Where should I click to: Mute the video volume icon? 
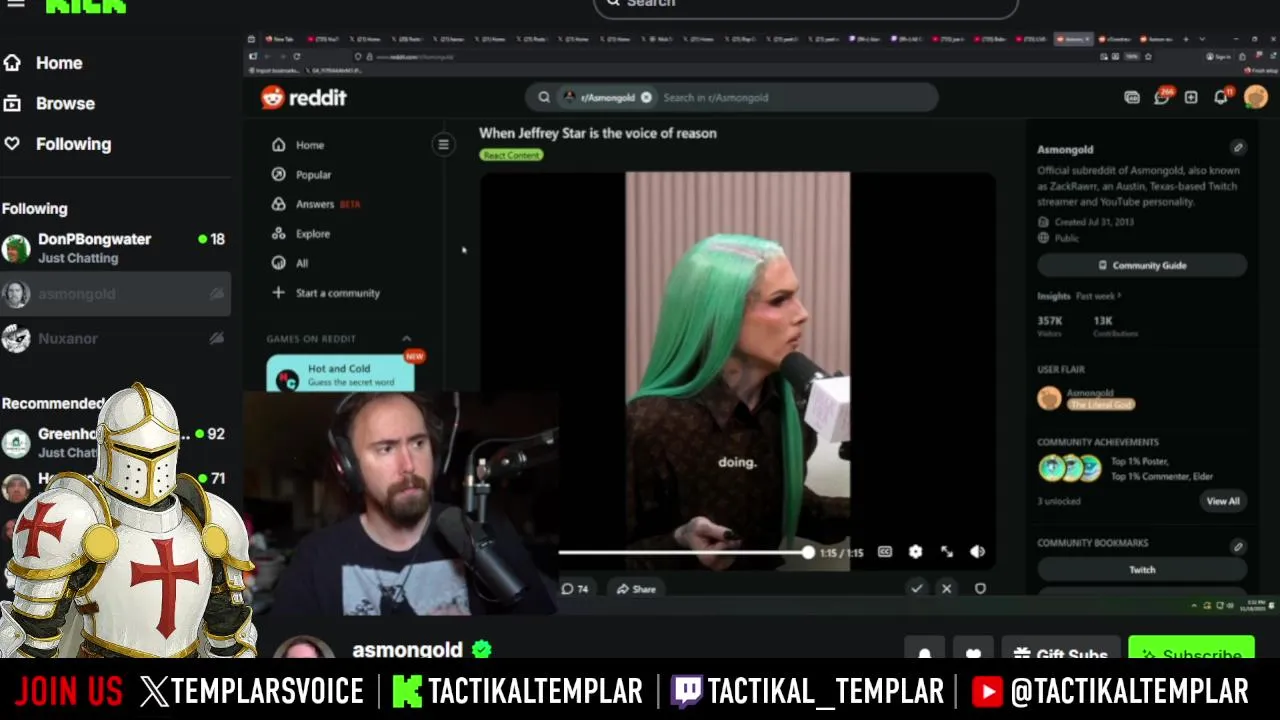(x=978, y=552)
